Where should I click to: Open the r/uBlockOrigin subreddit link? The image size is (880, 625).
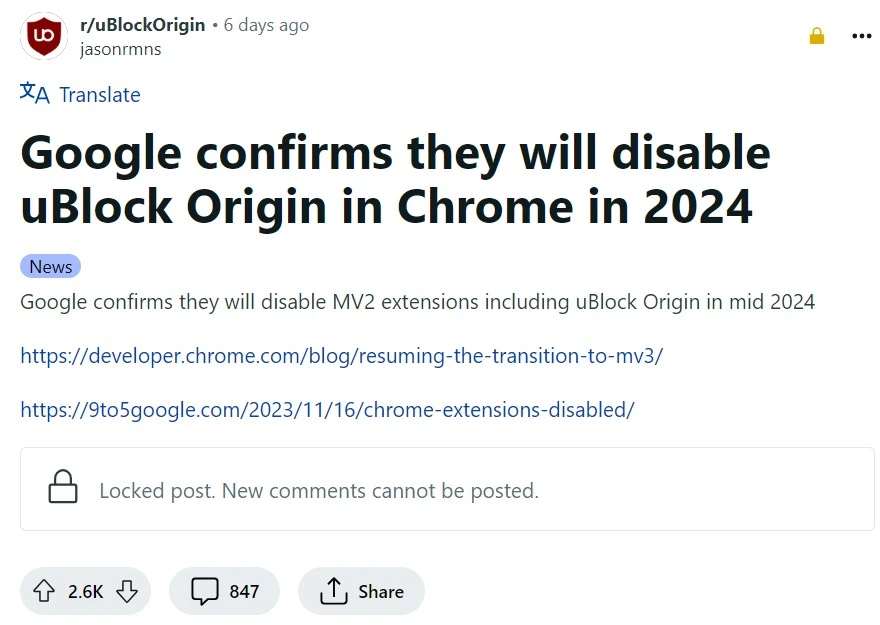click(x=142, y=25)
